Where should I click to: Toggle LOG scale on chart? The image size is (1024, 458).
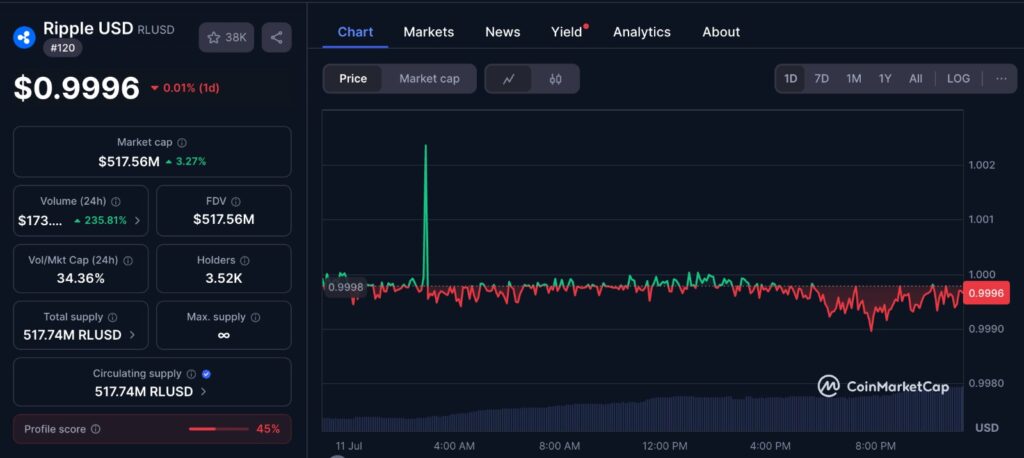958,78
